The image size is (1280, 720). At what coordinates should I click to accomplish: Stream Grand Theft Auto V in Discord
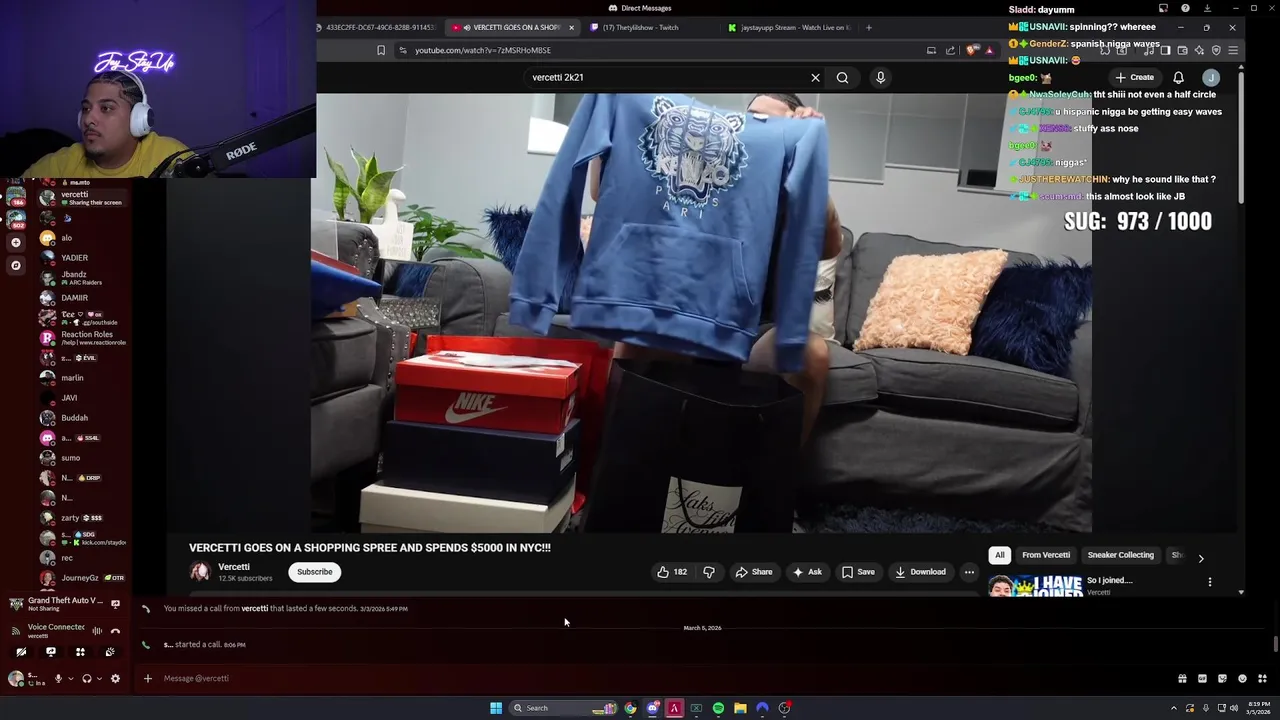coord(115,604)
